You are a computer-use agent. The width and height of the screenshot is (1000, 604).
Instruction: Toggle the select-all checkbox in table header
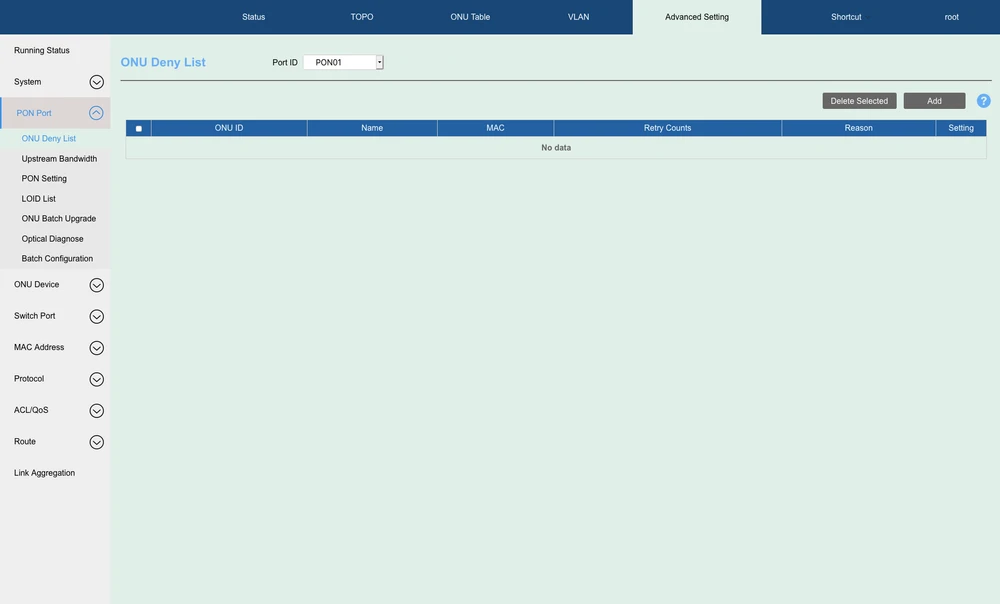point(138,129)
